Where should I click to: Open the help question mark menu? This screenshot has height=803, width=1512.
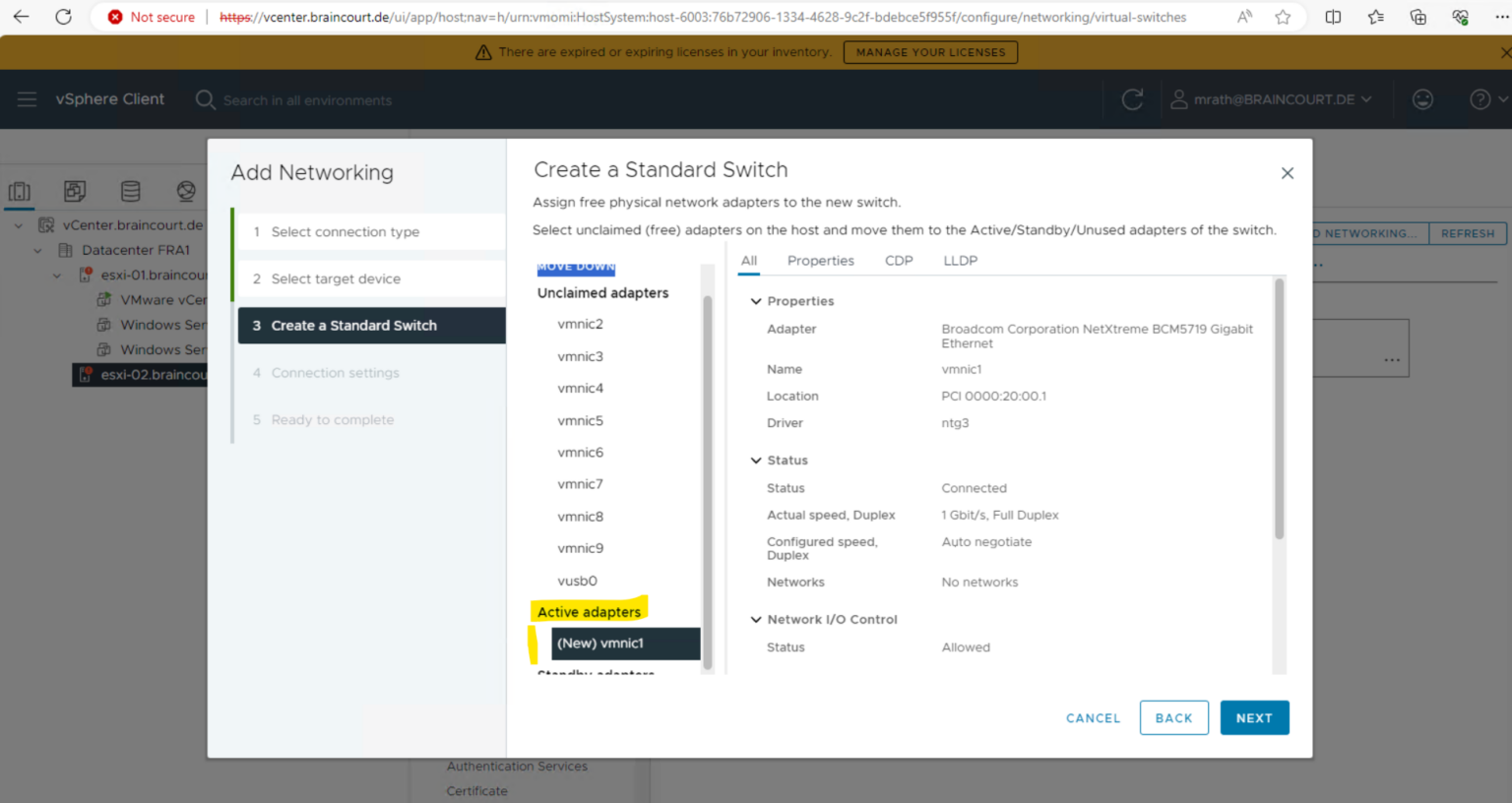1480,99
